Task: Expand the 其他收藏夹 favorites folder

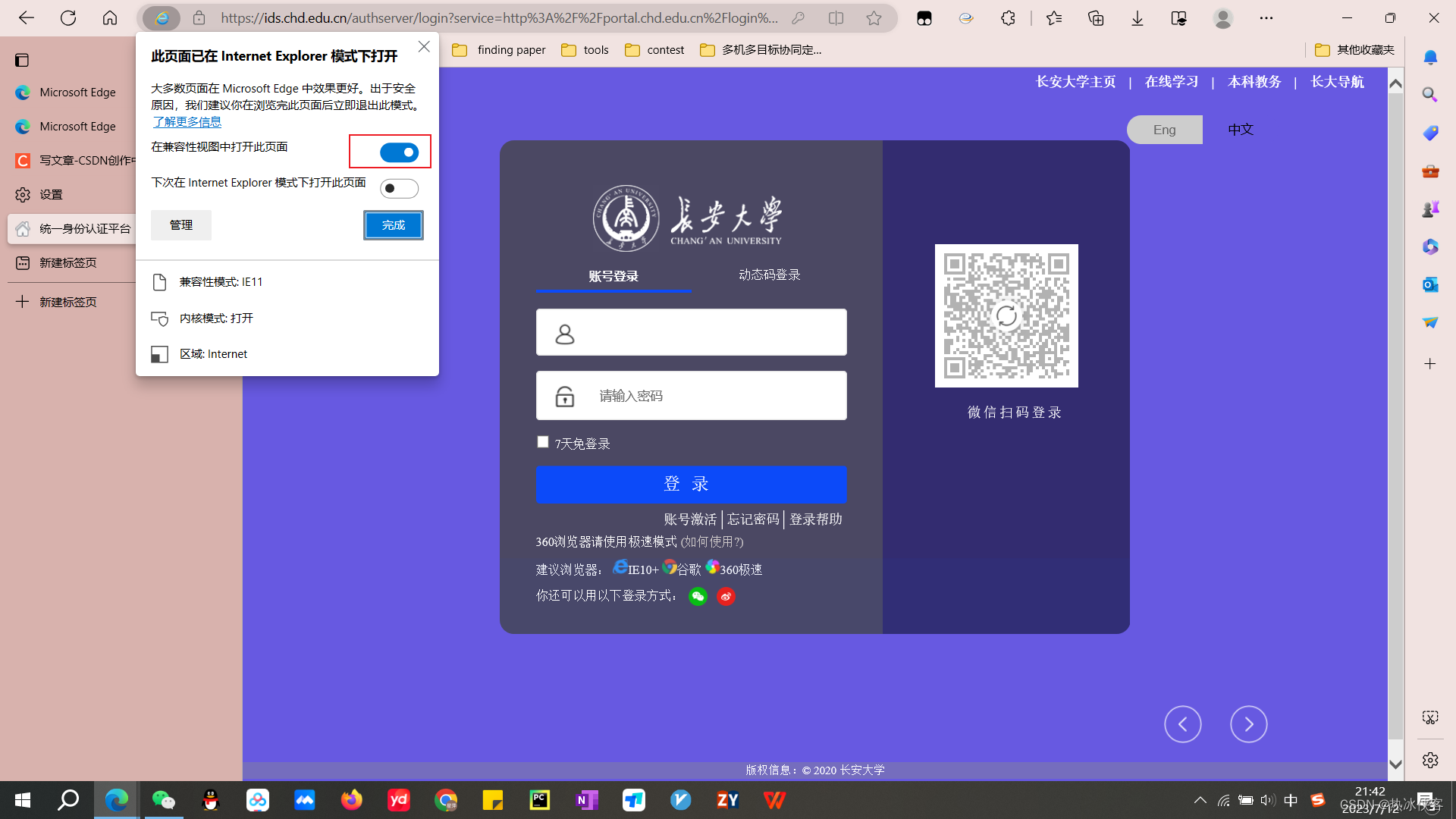Action: [x=1354, y=50]
